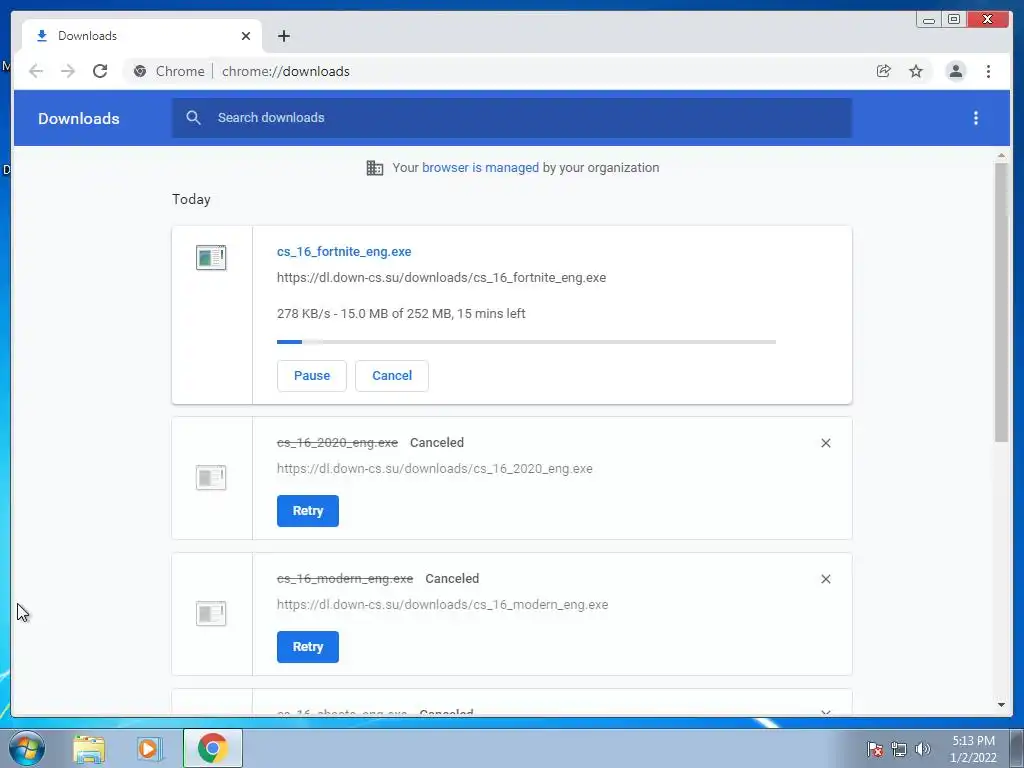Pause the cs_16_fortnite_eng.exe download
Image resolution: width=1024 pixels, height=768 pixels.
312,376
